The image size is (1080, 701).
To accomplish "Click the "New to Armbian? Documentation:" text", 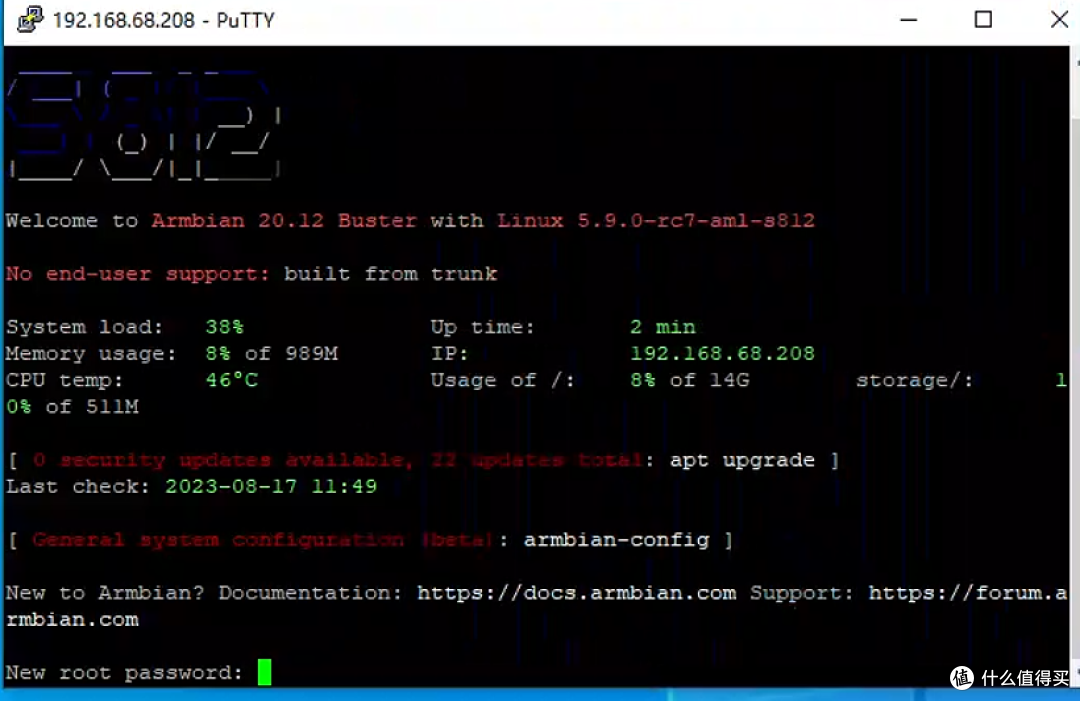I will coord(204,593).
